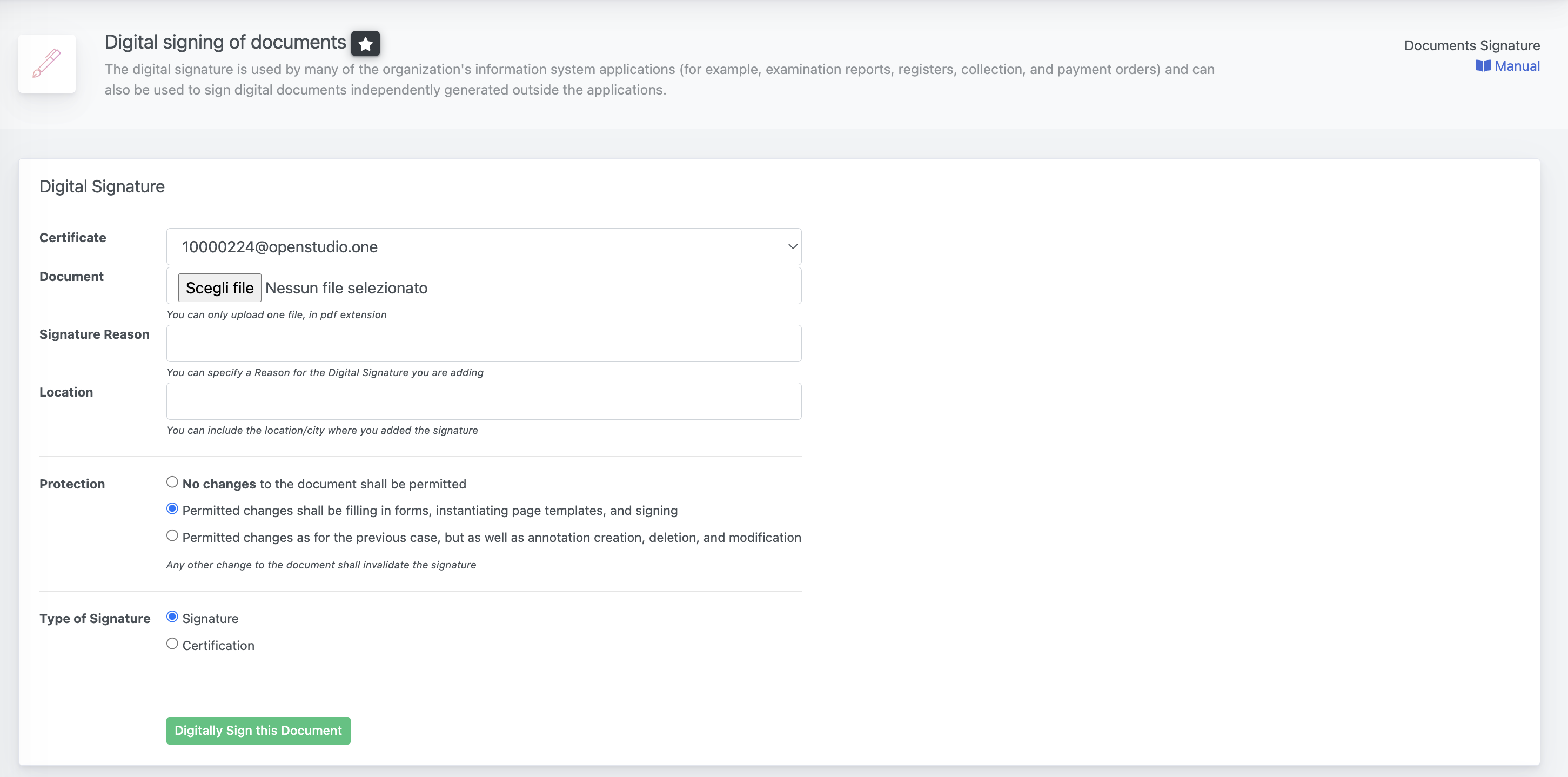Click the Location field label

click(x=66, y=392)
